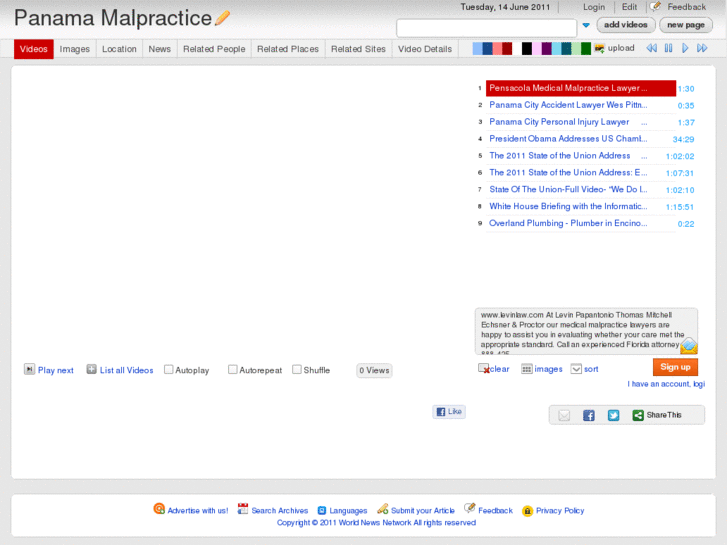Viewport: 727px width, 545px height.
Task: Select the black color swatch
Action: (527, 48)
